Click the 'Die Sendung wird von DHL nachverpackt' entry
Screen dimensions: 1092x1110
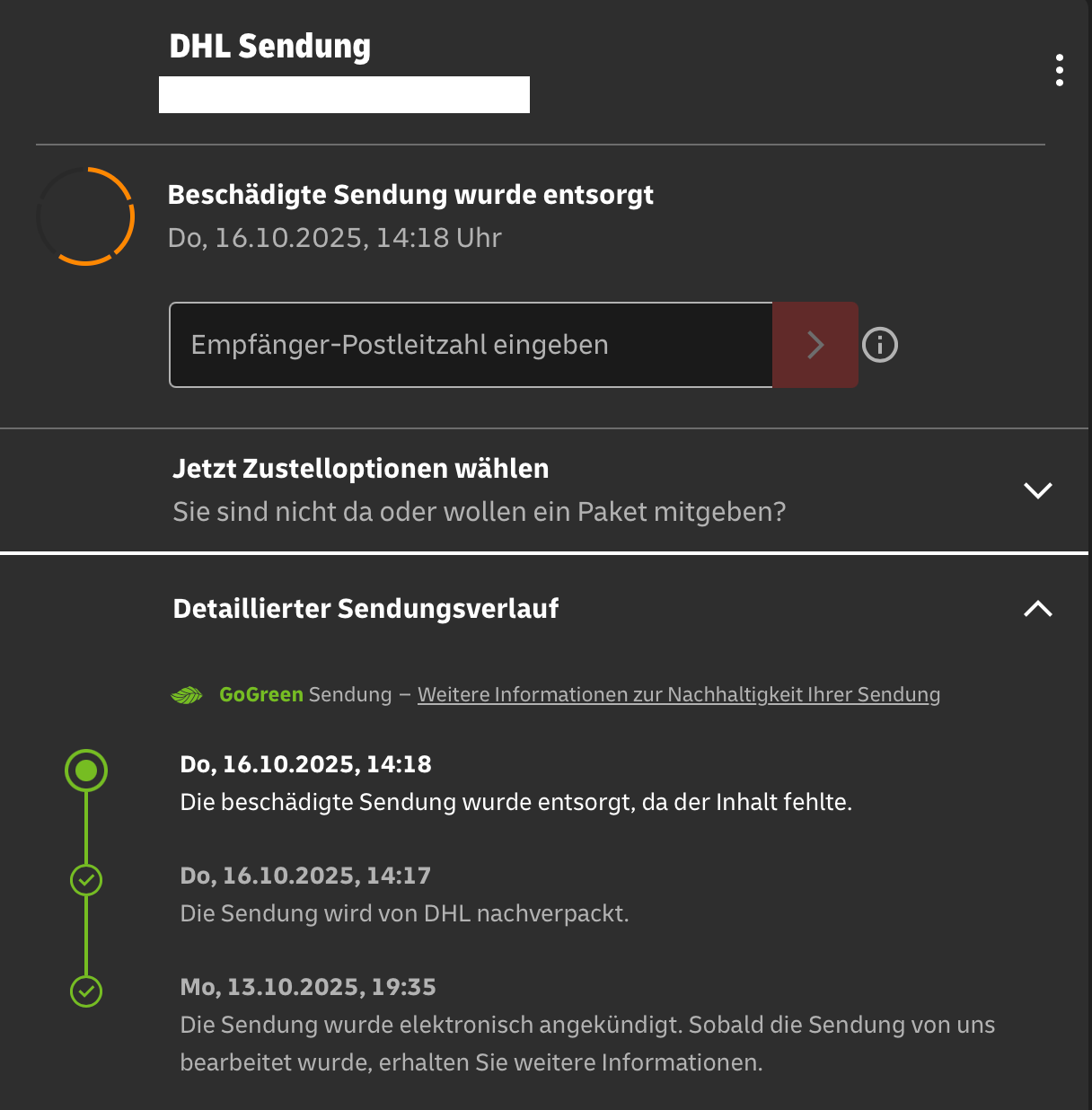(x=404, y=913)
